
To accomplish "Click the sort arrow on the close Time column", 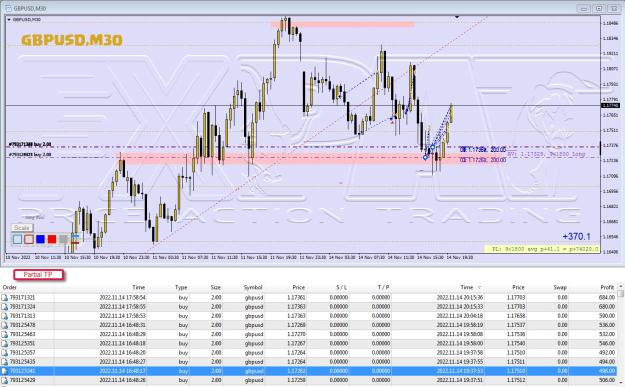I will pyautogui.click(x=480, y=288).
